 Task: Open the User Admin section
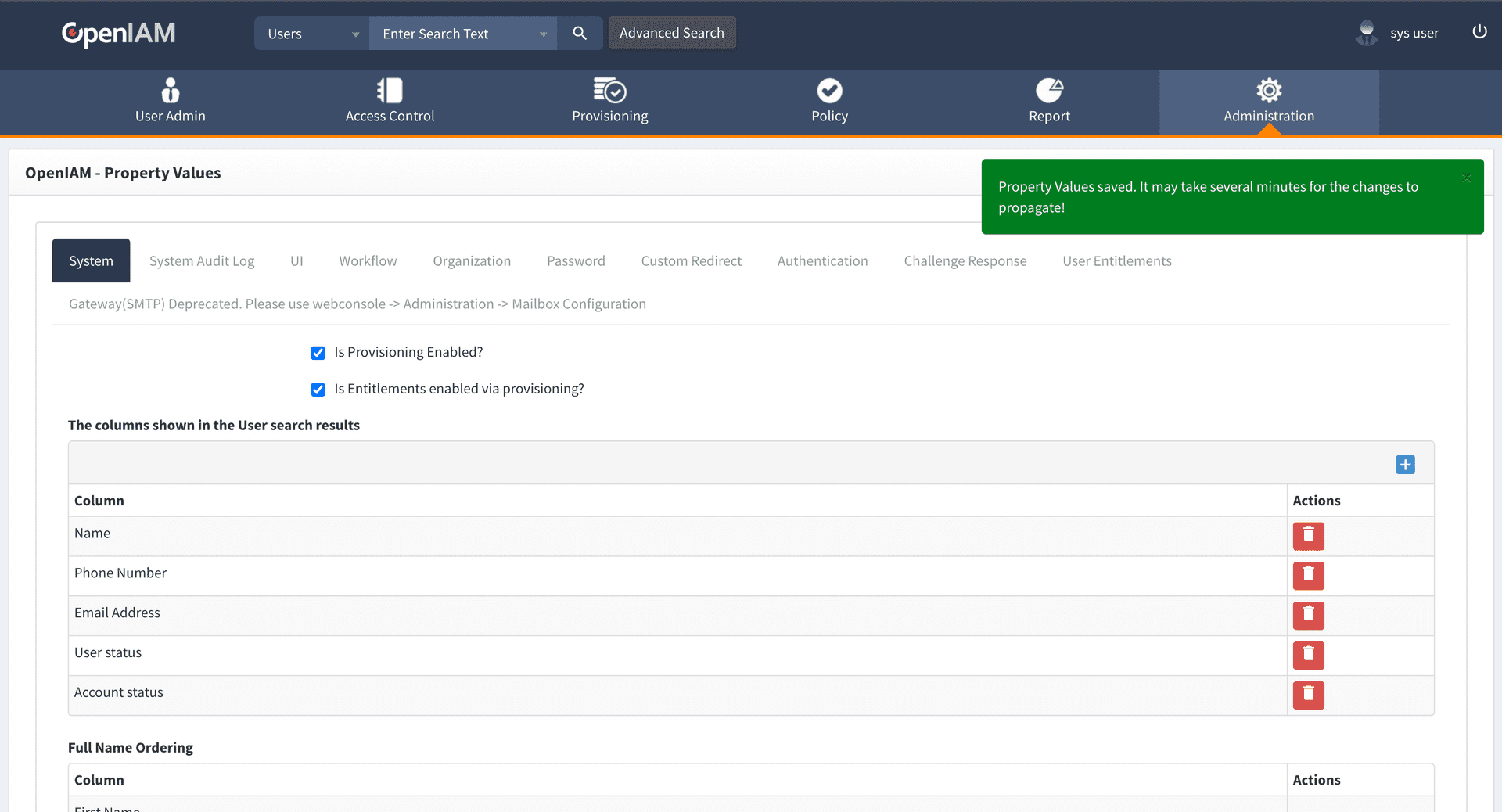[170, 100]
